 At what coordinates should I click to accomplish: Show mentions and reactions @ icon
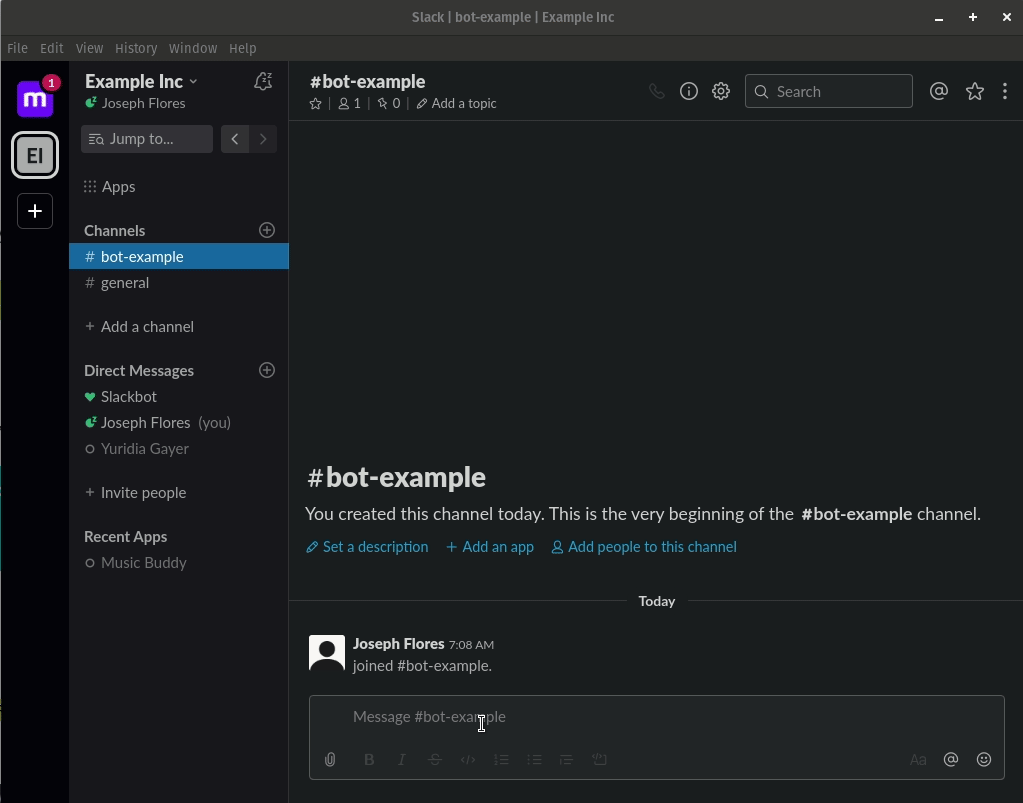(x=939, y=91)
